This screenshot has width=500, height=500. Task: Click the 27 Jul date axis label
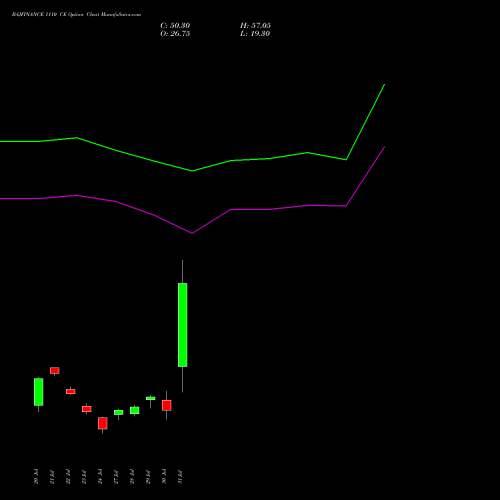[116, 477]
